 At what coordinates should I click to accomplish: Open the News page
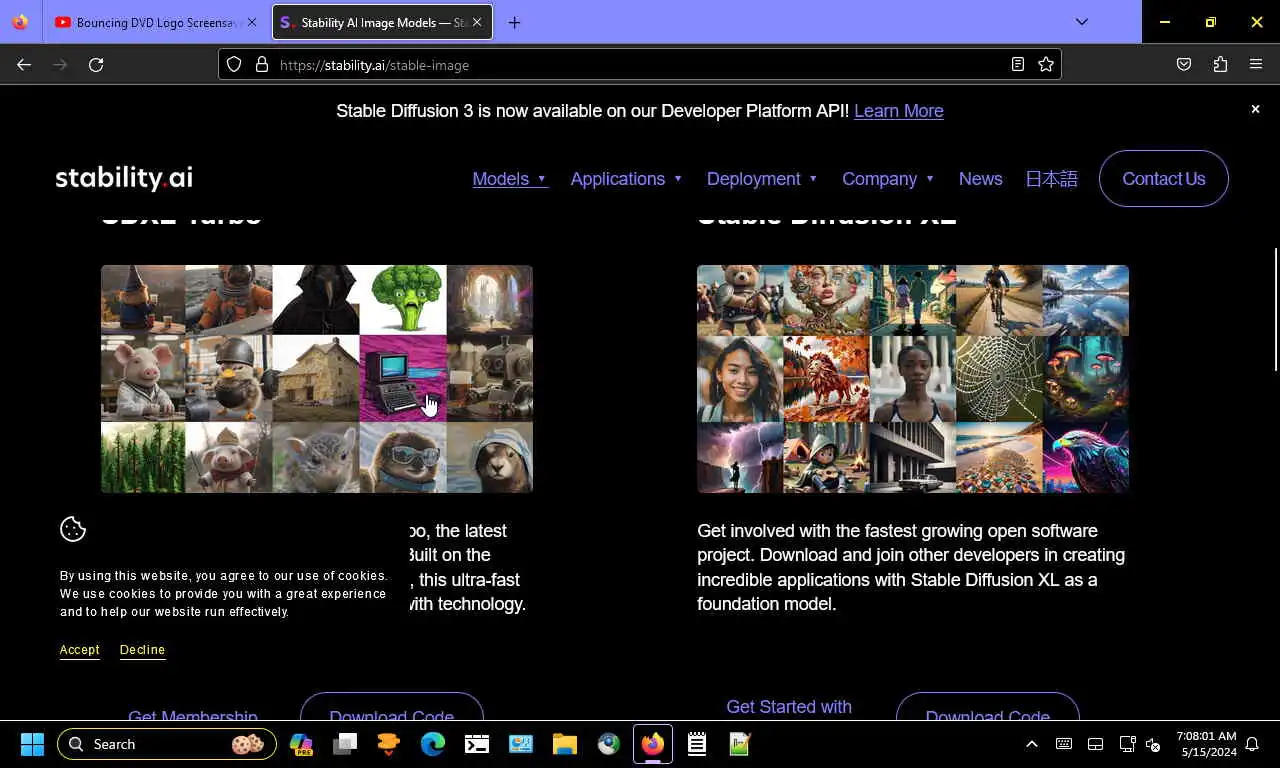980,179
